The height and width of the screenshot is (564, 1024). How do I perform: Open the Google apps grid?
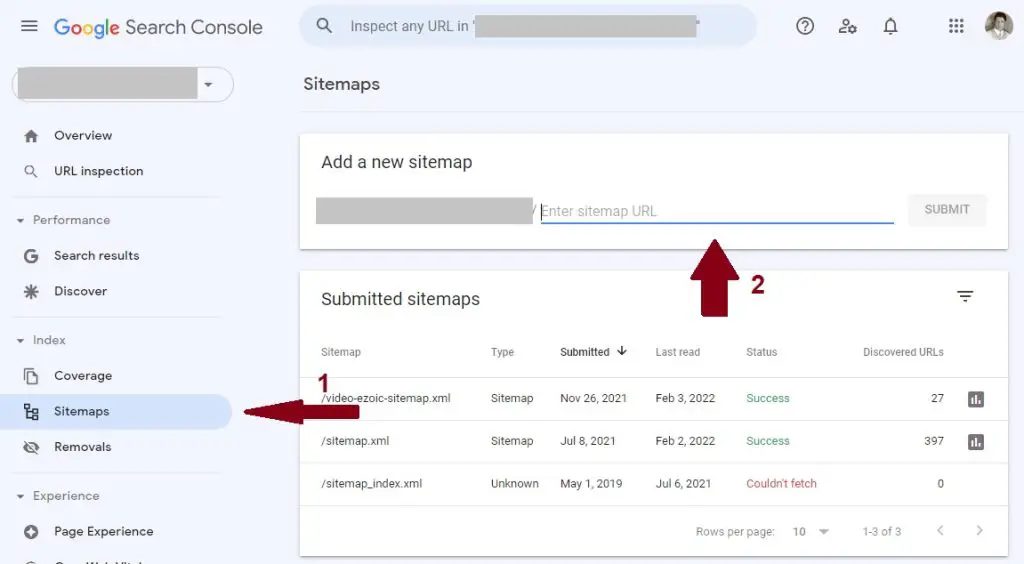pyautogui.click(x=956, y=26)
